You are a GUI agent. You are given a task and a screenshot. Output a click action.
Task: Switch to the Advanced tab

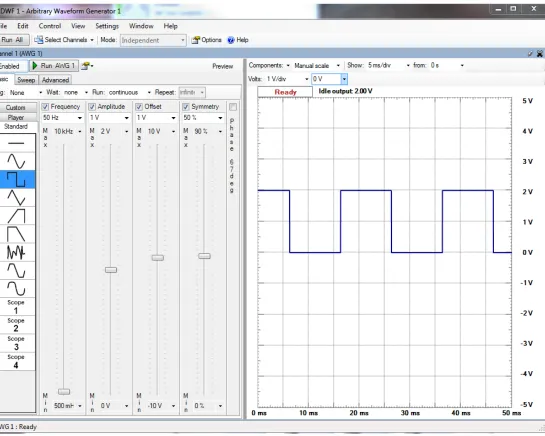55,80
